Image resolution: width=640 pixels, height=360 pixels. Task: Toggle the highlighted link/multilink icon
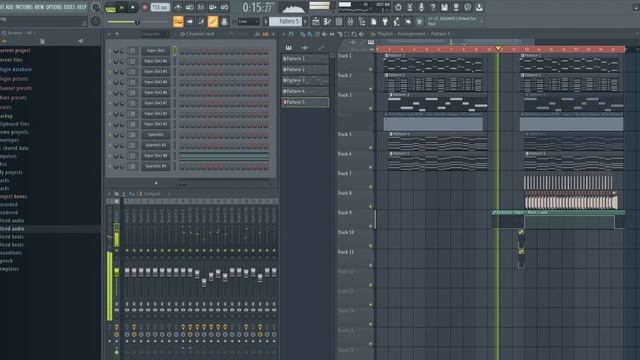[213, 21]
